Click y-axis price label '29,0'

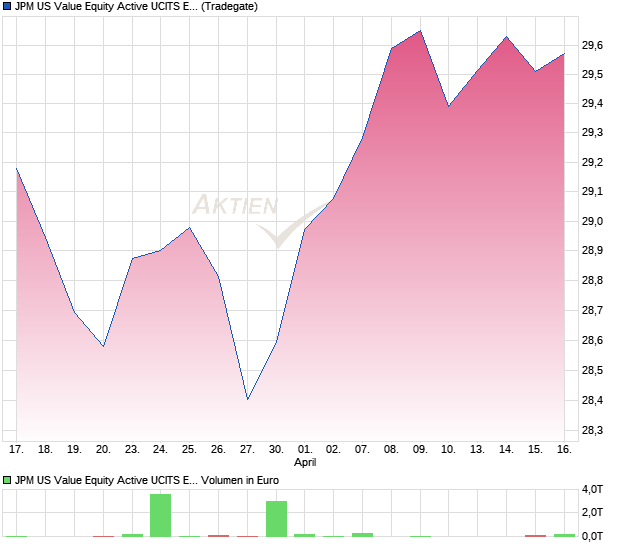click(x=592, y=221)
